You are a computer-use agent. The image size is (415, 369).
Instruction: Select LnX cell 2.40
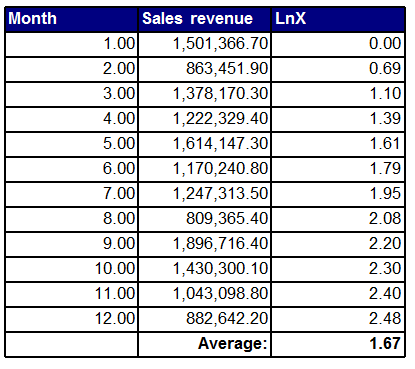point(338,294)
